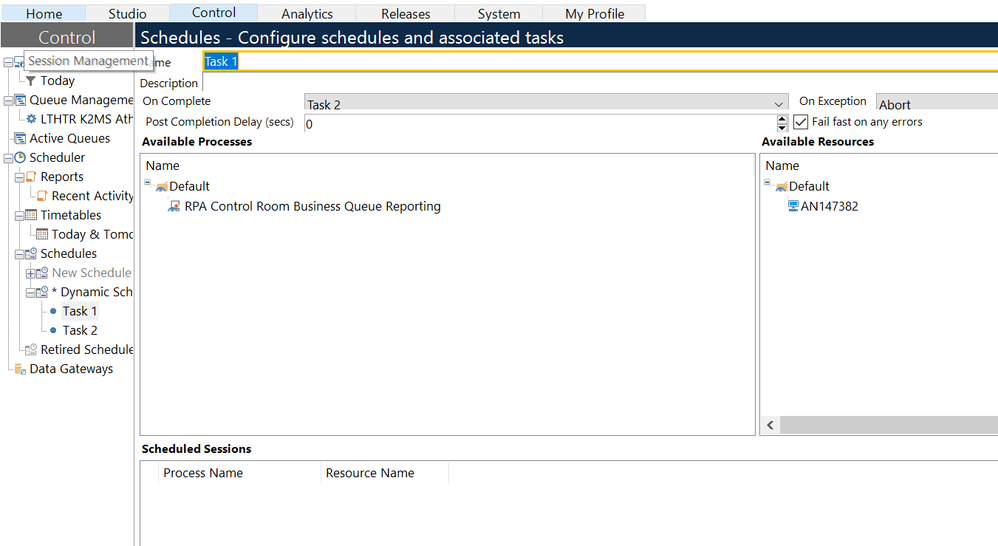
Task: Click the Schedules icon
Action: pyautogui.click(x=31, y=253)
